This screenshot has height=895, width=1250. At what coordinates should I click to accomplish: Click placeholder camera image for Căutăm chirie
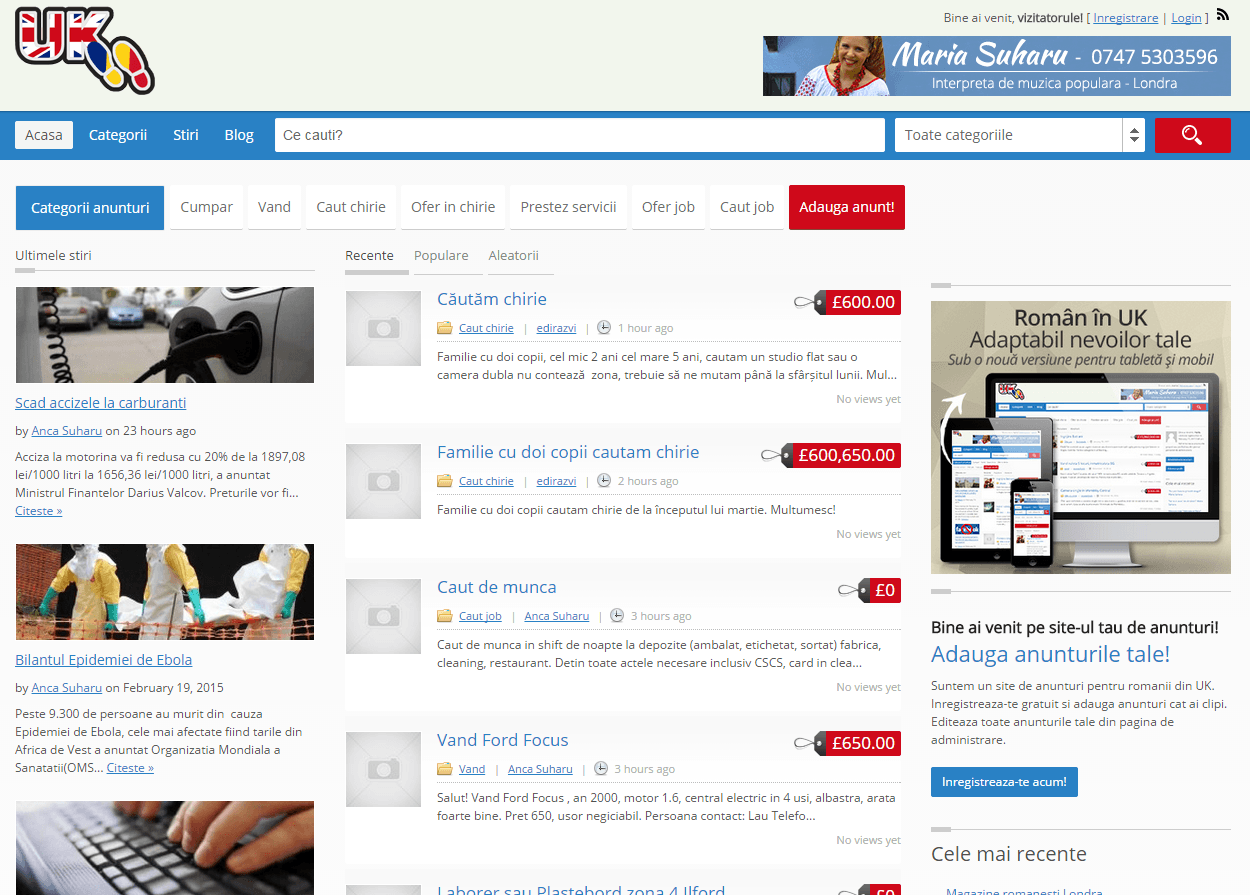(383, 328)
